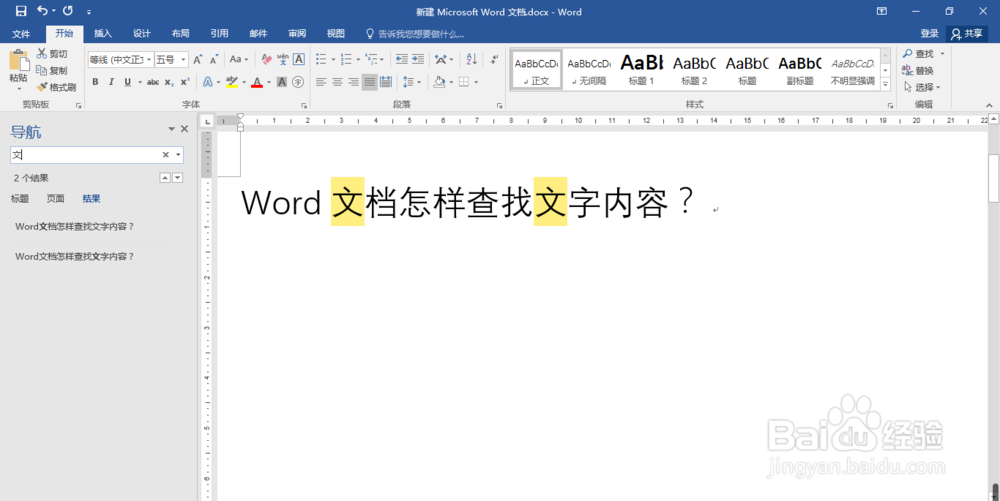Open search options dropdown in navigation box
Viewport: 1000px width, 501px height.
(179, 155)
